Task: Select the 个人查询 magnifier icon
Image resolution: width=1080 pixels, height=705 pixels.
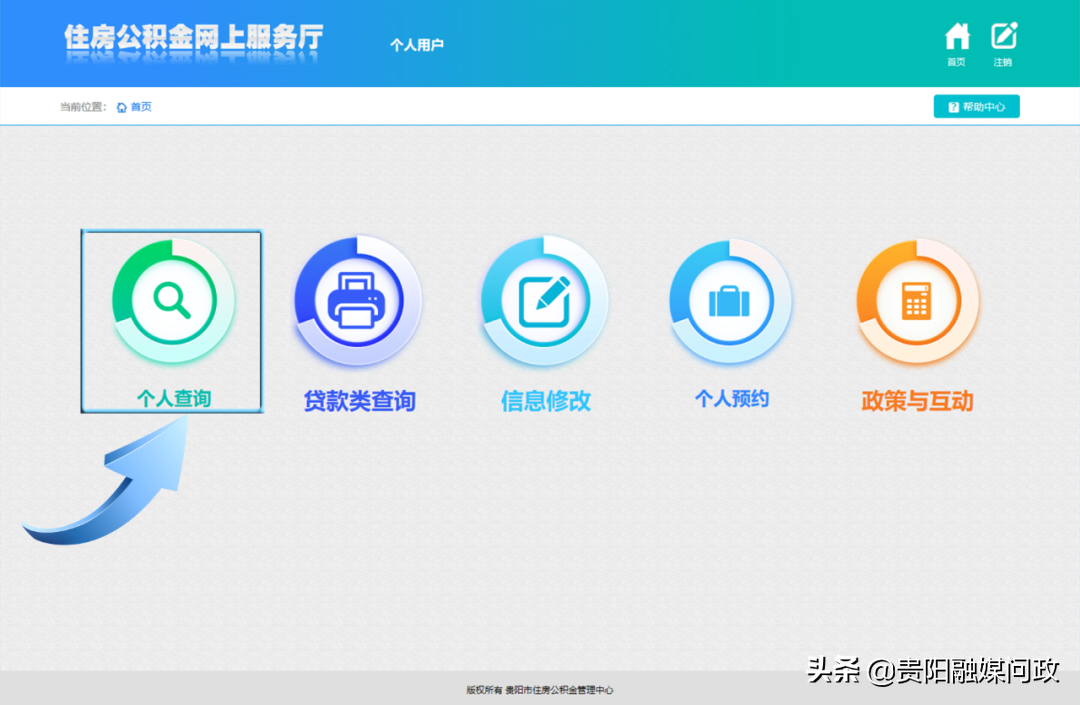Action: pyautogui.click(x=171, y=299)
